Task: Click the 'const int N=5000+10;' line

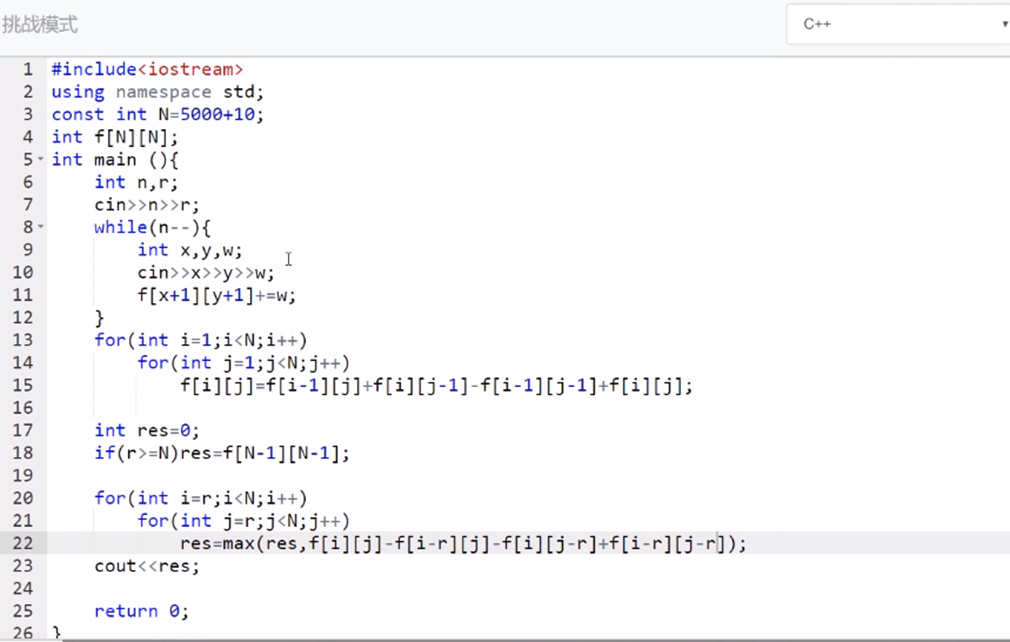Action: (158, 115)
